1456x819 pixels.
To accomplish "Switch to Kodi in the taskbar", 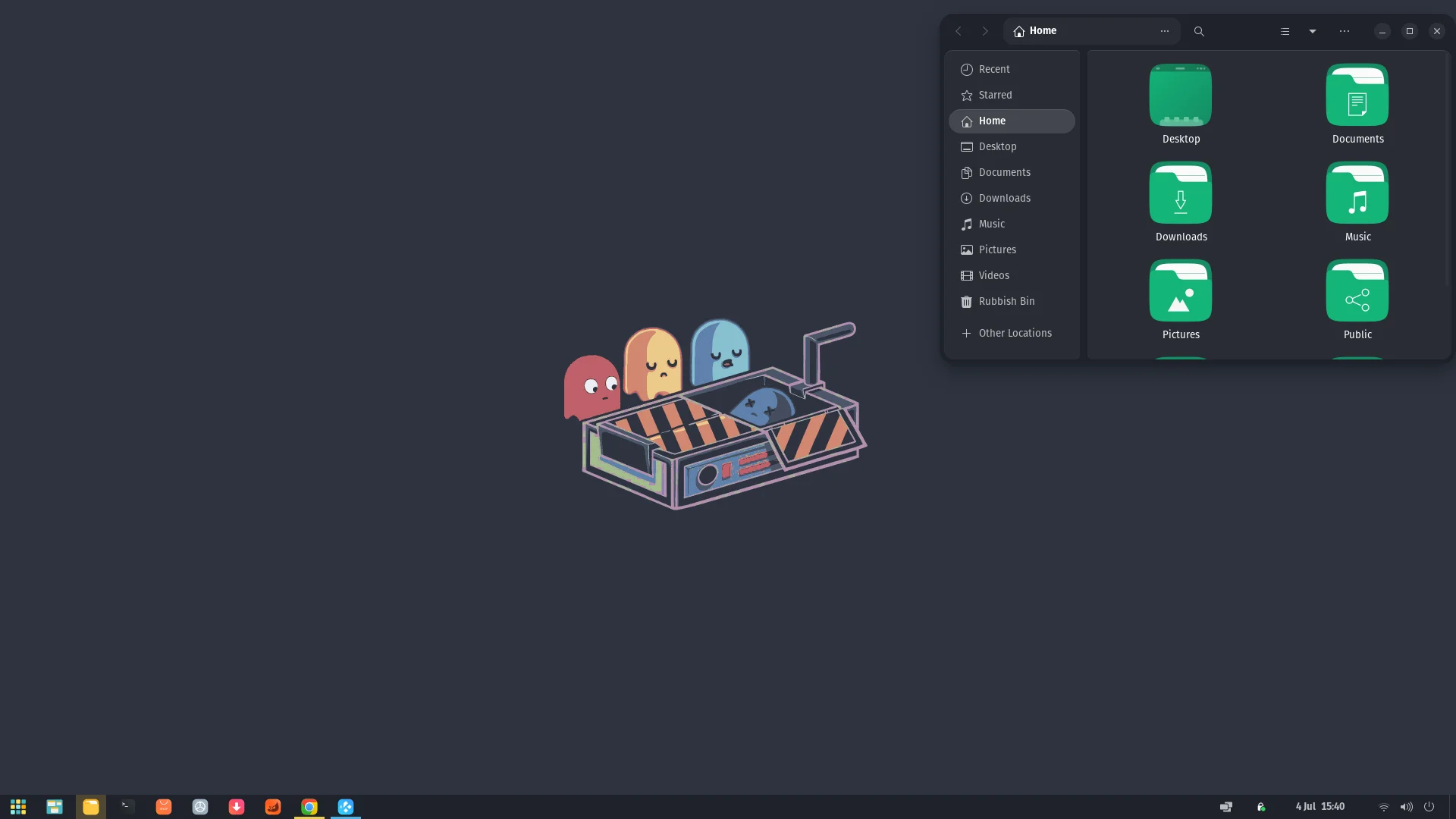I will [346, 807].
